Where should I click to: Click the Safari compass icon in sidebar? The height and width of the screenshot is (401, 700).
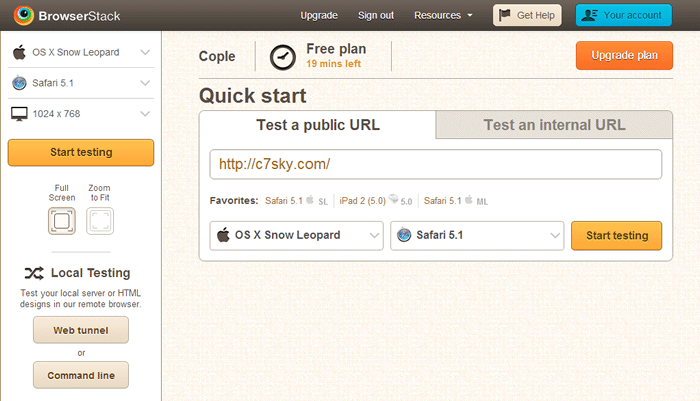tap(19, 83)
